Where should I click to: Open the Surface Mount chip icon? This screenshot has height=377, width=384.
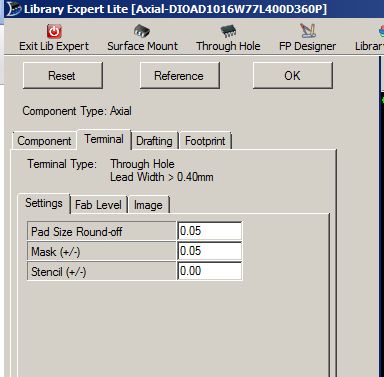[x=142, y=31]
